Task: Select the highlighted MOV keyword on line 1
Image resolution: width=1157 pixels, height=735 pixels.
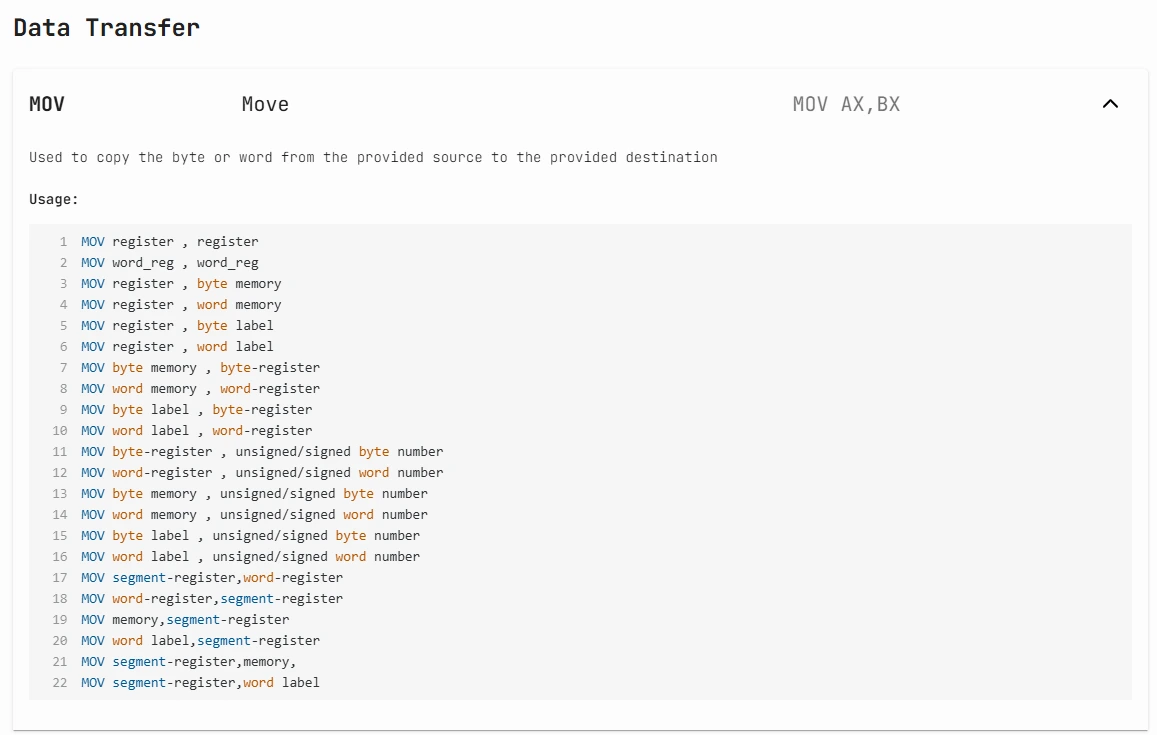Action: [x=92, y=241]
